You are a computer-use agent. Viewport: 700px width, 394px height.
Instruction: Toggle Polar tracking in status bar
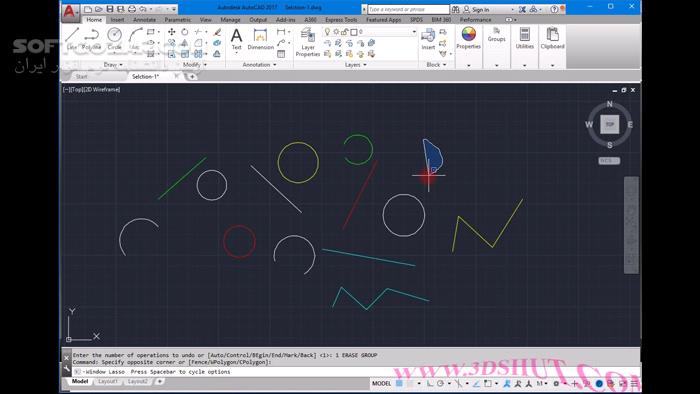[440, 383]
